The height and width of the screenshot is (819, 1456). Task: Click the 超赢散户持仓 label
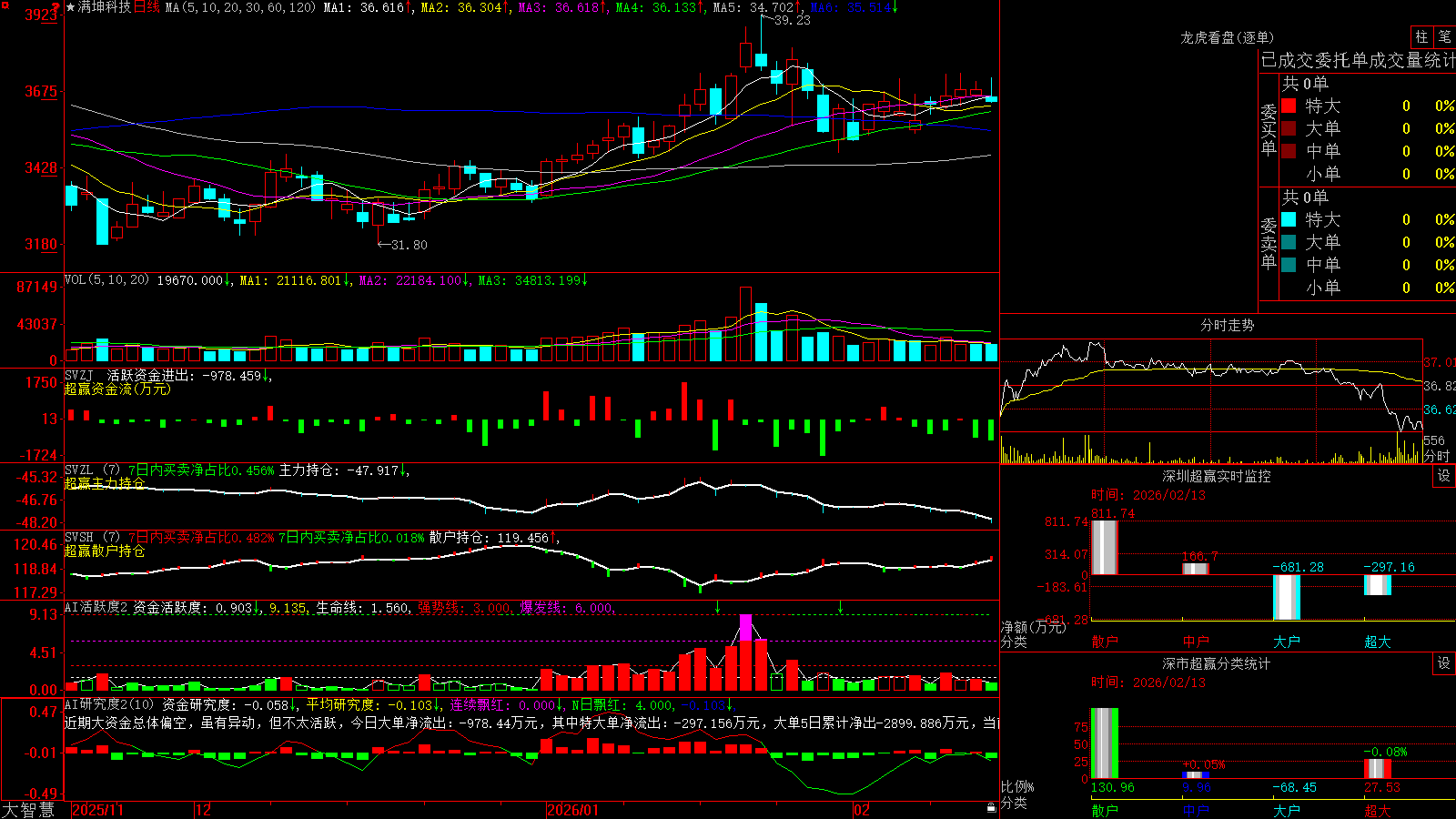105,551
